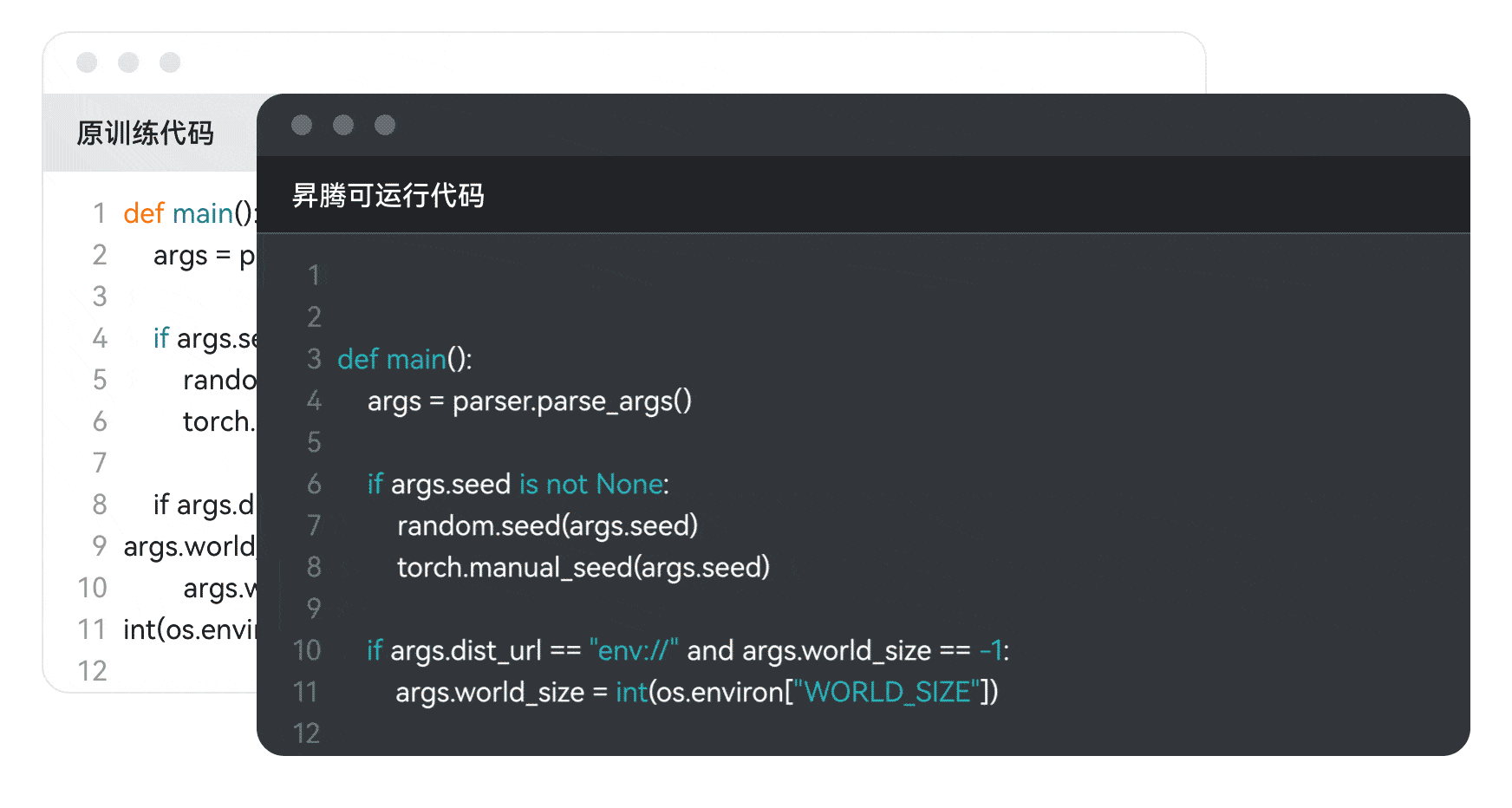The width and height of the screenshot is (1512, 808).
Task: Click the first window dot in dark window
Action: point(302,125)
